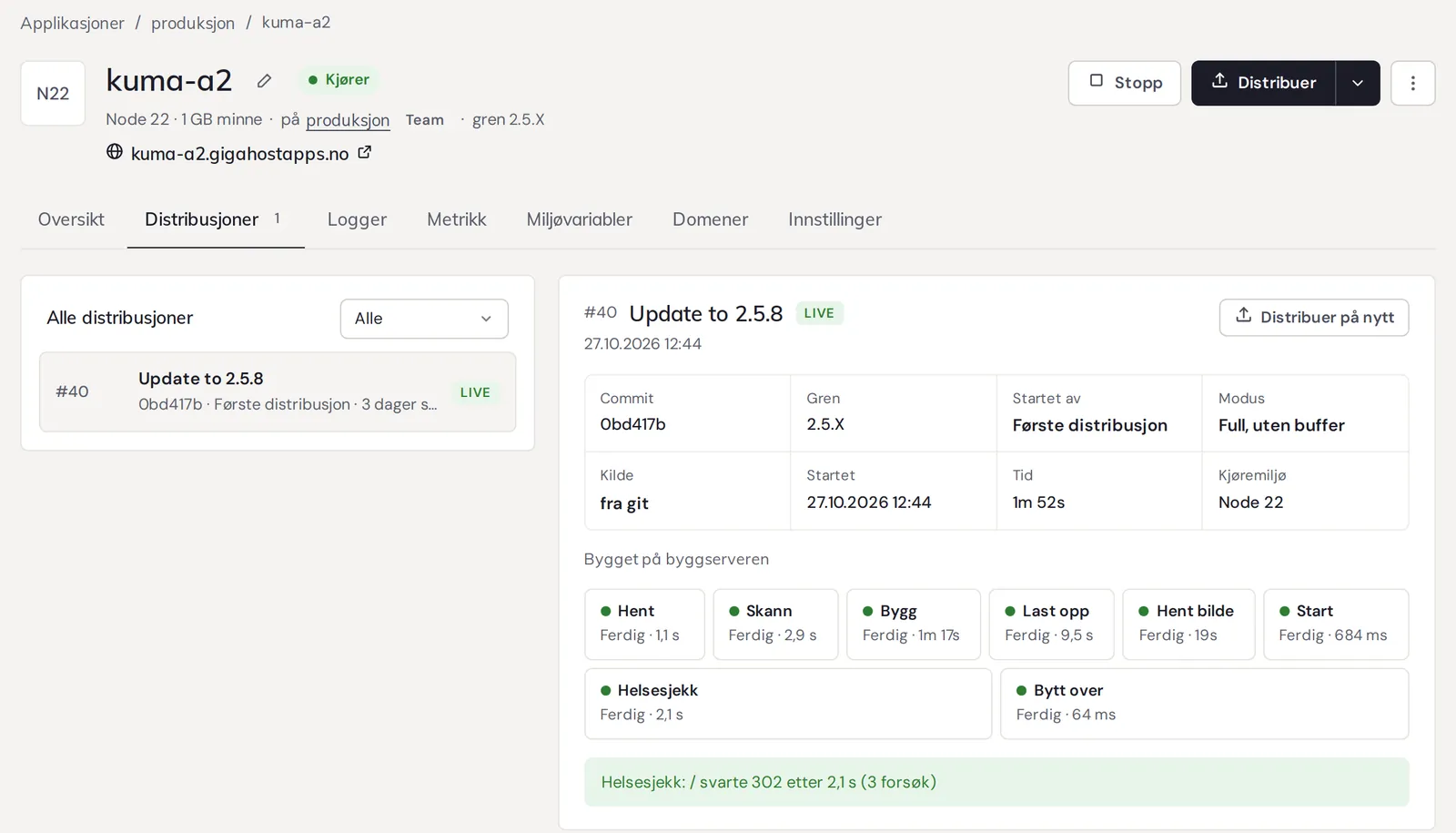Click the 'Første distribusjon' value under Startet av

(x=1089, y=425)
